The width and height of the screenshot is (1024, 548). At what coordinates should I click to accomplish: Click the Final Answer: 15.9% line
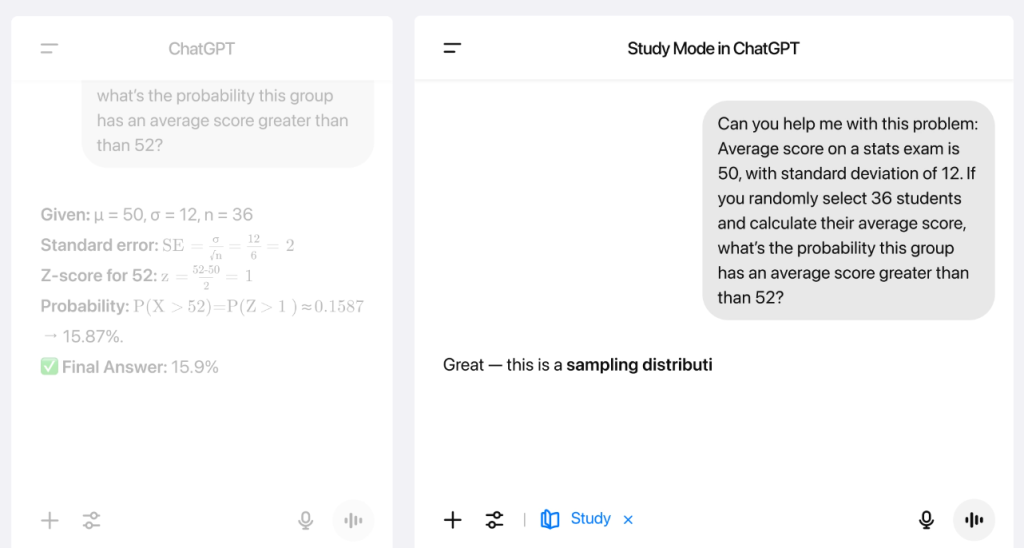pyautogui.click(x=129, y=367)
